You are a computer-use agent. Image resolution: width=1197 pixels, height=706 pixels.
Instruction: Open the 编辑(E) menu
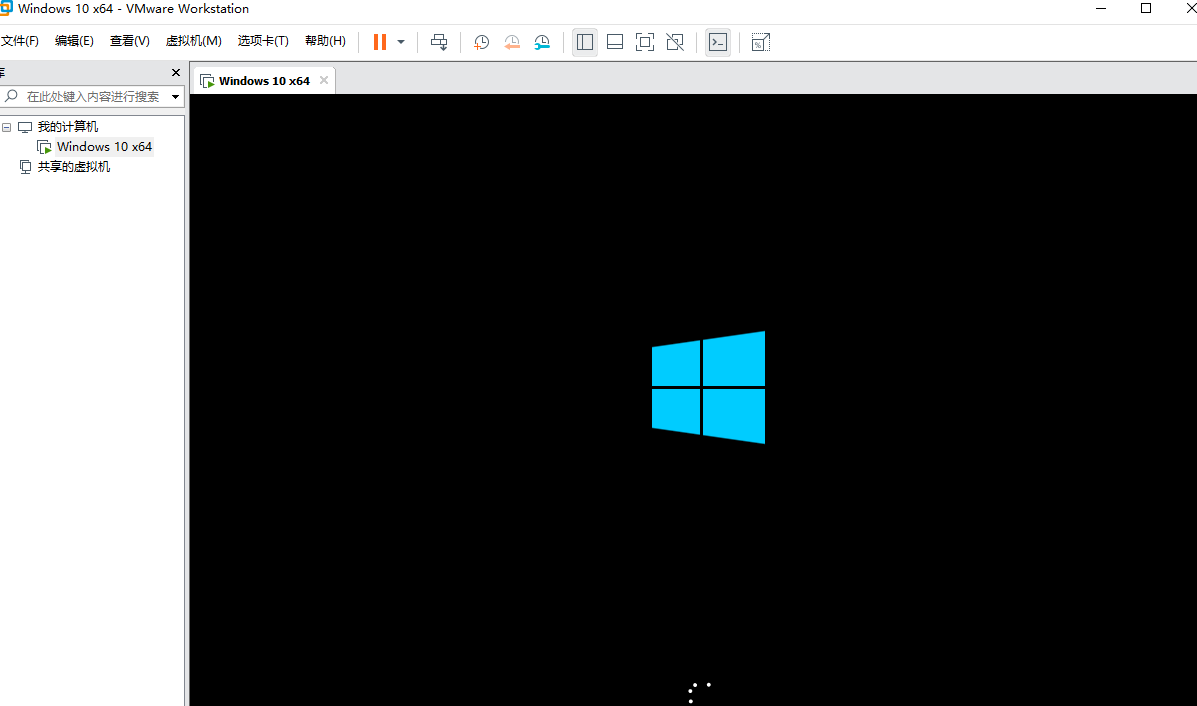pos(74,41)
